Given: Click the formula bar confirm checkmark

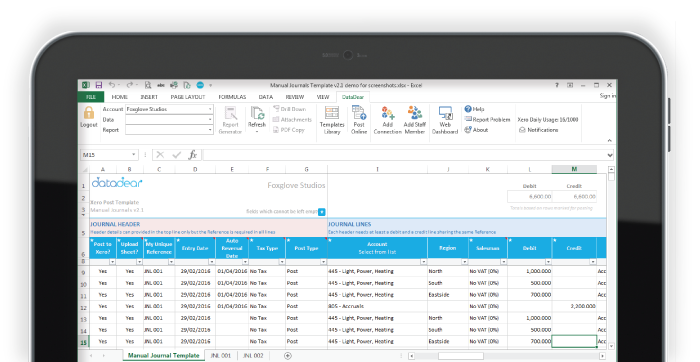Looking at the screenshot, I should click(177, 155).
